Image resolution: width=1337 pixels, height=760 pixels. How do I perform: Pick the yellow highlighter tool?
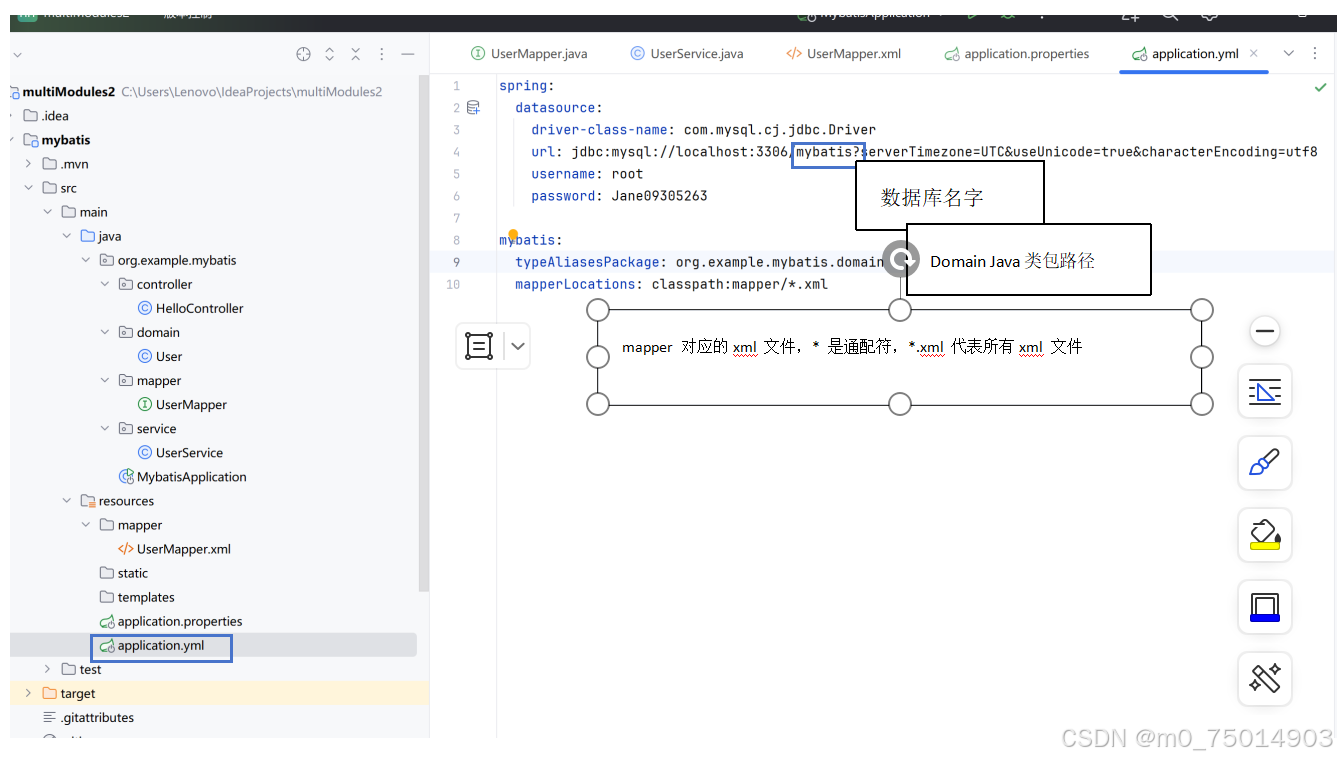pos(1264,535)
